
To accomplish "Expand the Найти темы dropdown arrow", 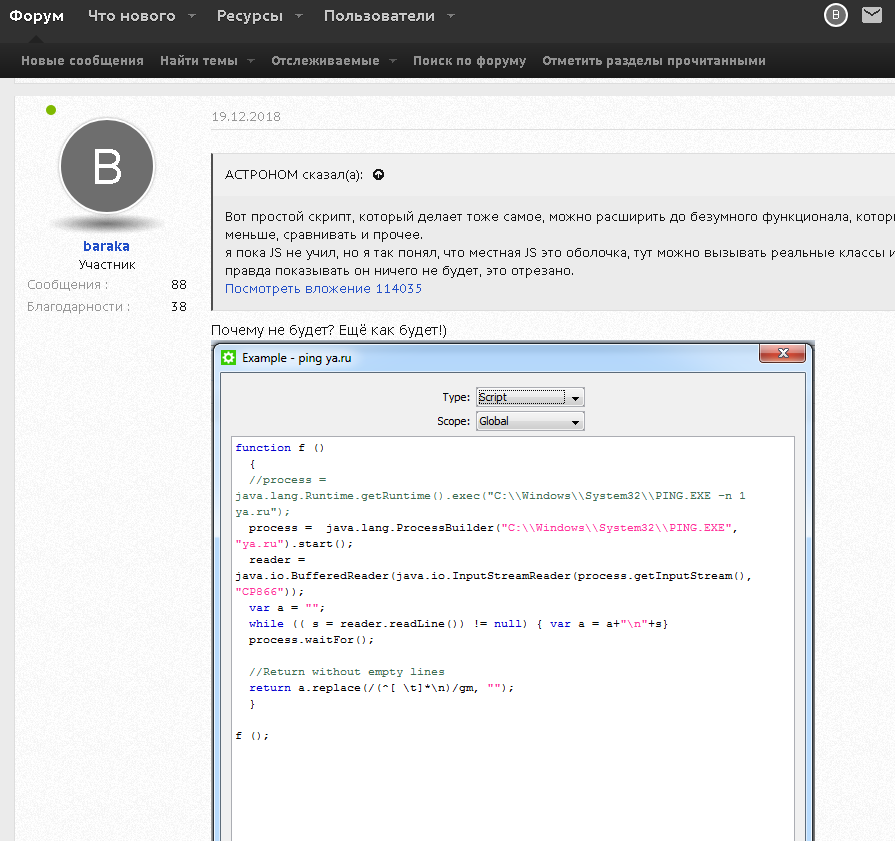I will point(251,61).
